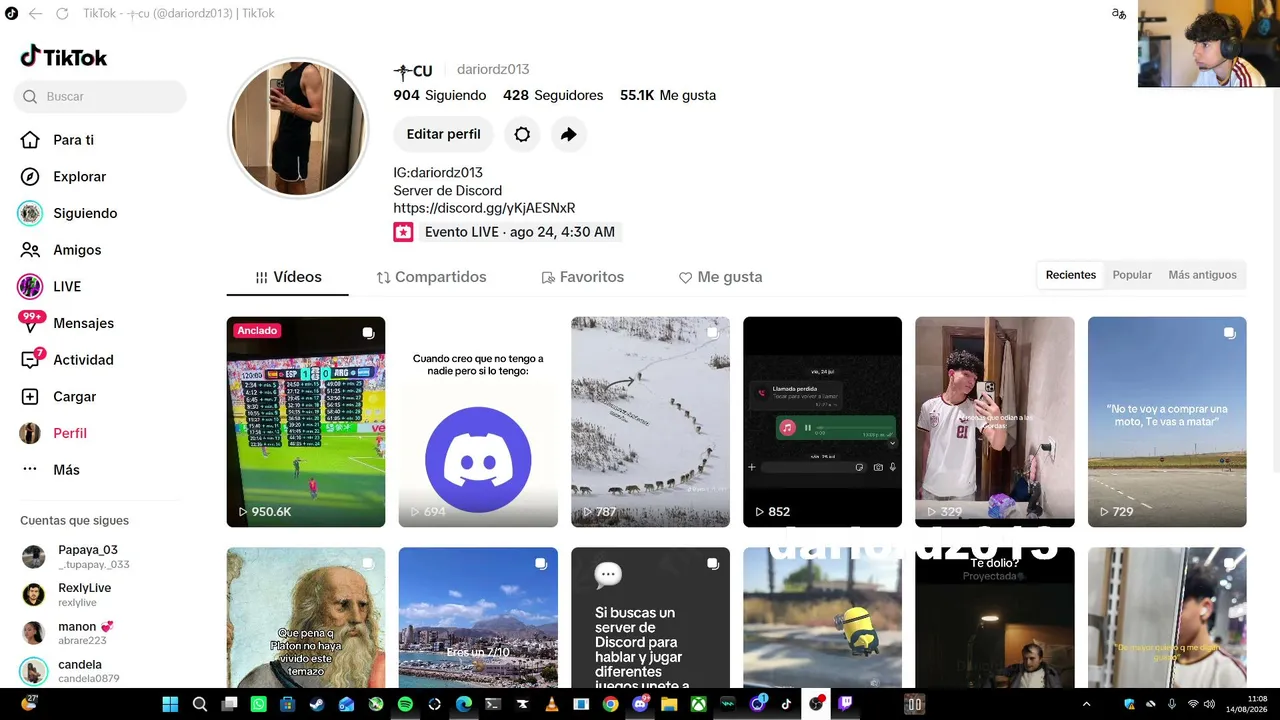1280x720 pixels.
Task: Click the Editar perfil button
Action: click(443, 134)
